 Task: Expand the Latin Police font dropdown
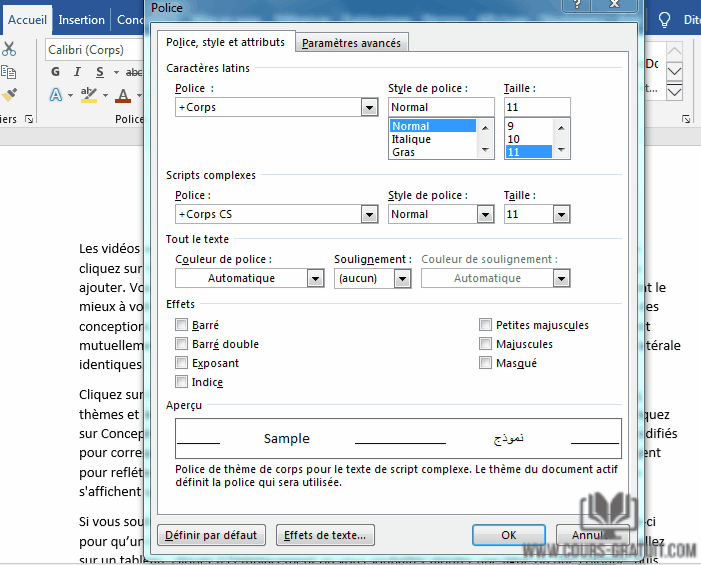click(x=369, y=107)
